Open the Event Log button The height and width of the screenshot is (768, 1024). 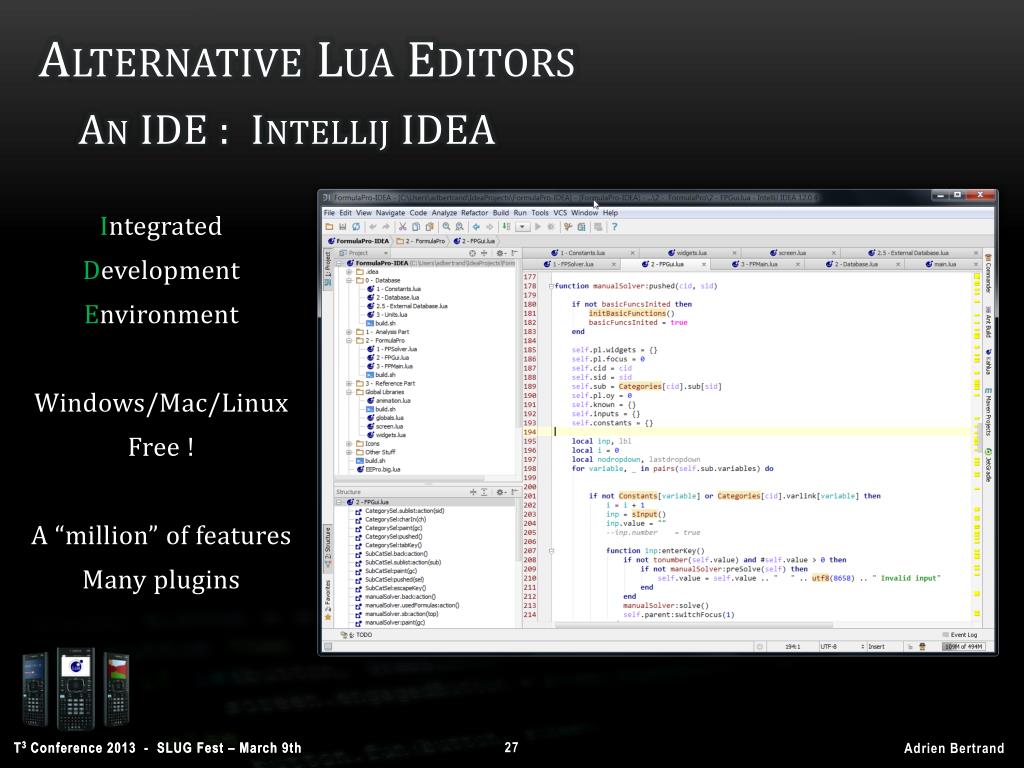click(960, 635)
